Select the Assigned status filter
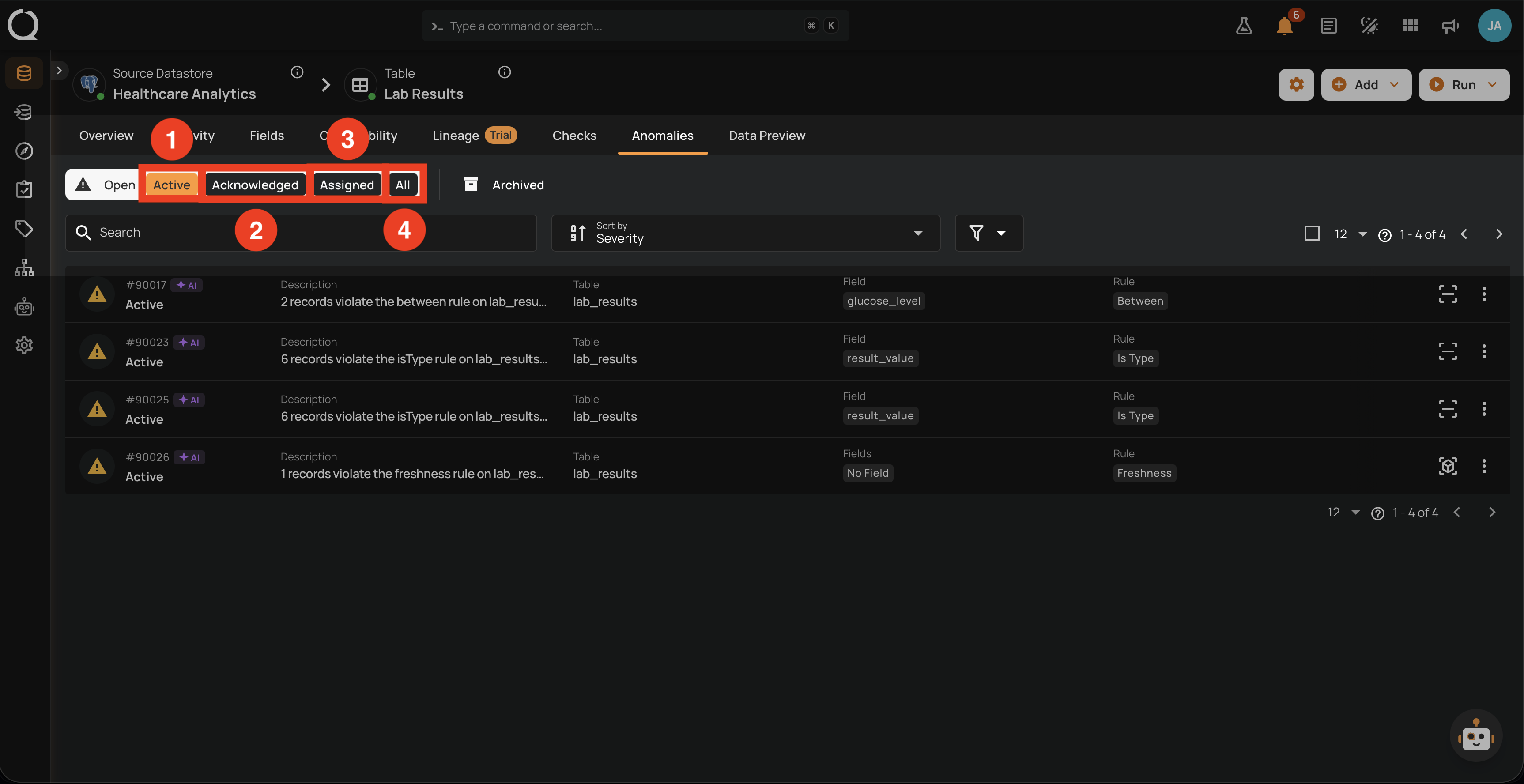1524x784 pixels. pyautogui.click(x=347, y=185)
